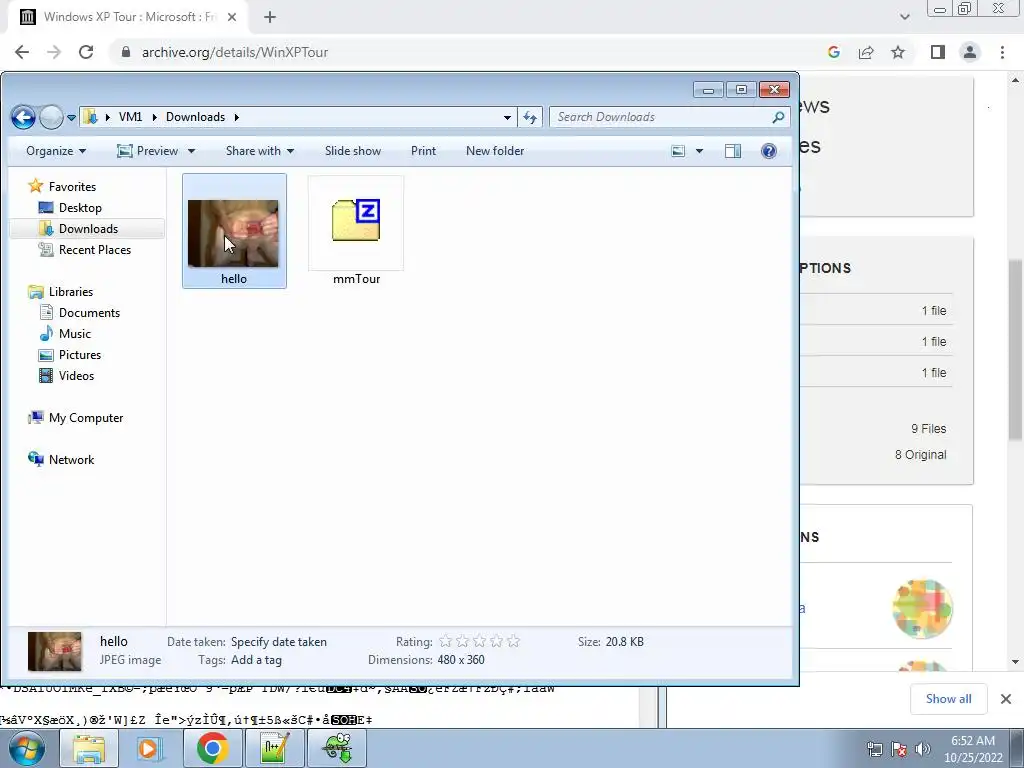
Task: Reload the archive.org page
Action: (86, 52)
